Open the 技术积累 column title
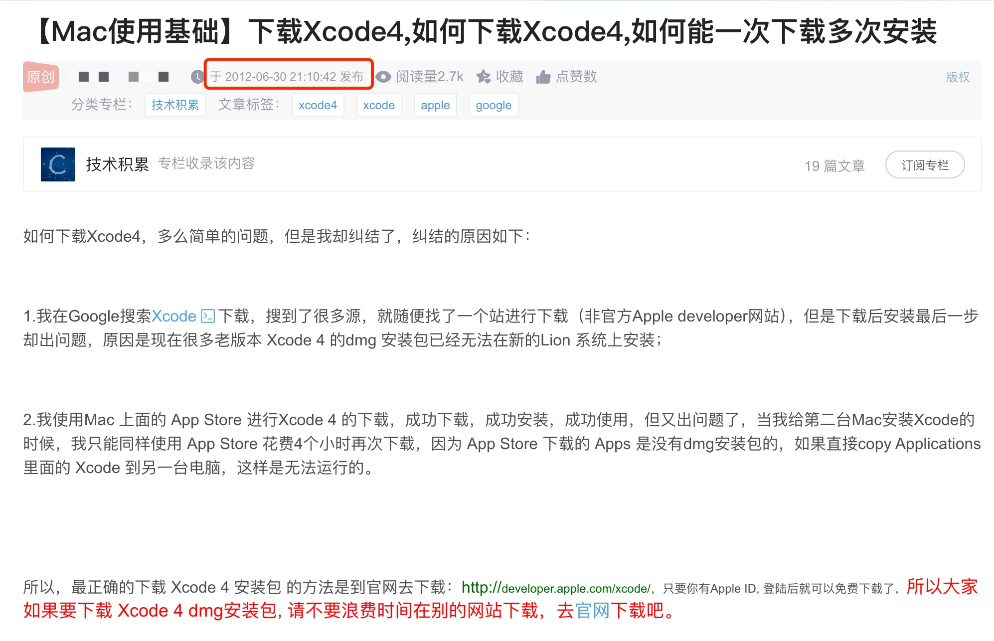This screenshot has height=641, width=994. pos(117,164)
